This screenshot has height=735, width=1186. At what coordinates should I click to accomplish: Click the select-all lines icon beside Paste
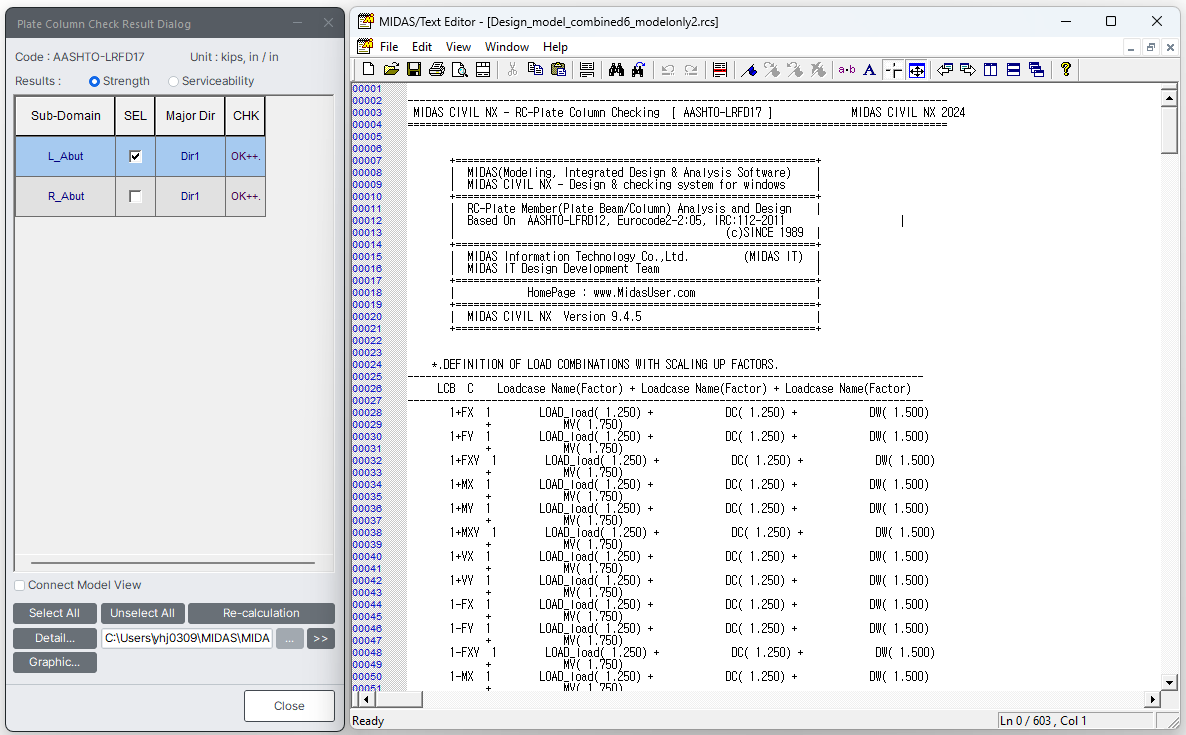(x=586, y=70)
